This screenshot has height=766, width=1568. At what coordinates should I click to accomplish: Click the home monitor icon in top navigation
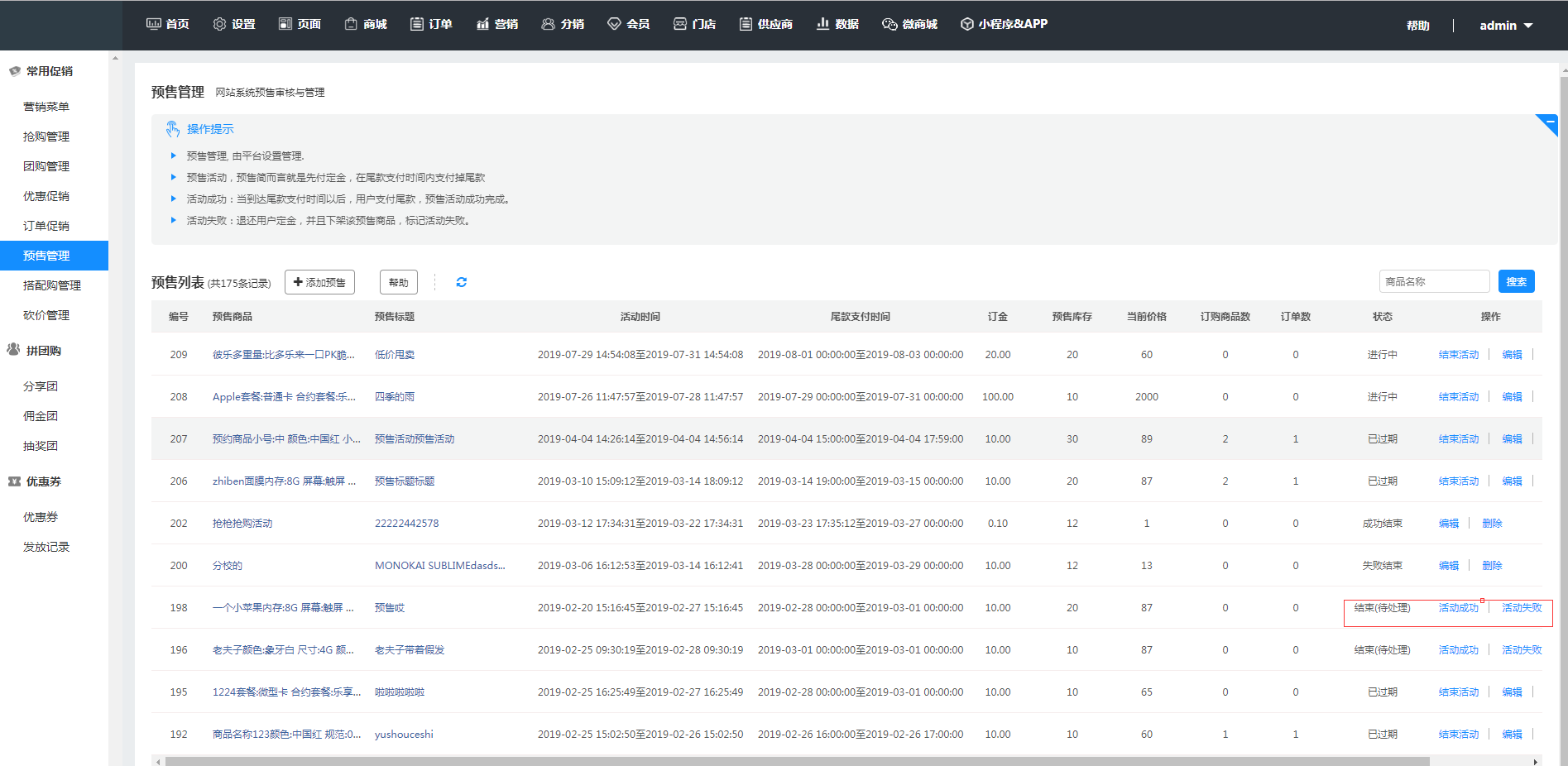pos(153,24)
